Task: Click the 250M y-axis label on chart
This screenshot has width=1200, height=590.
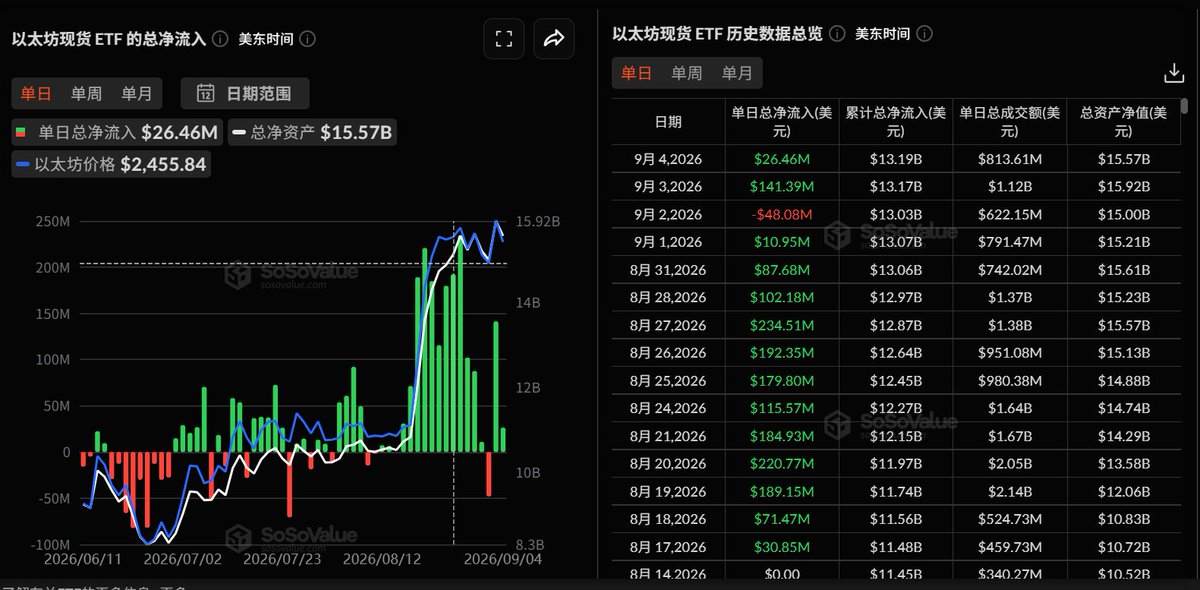Action: coord(53,223)
